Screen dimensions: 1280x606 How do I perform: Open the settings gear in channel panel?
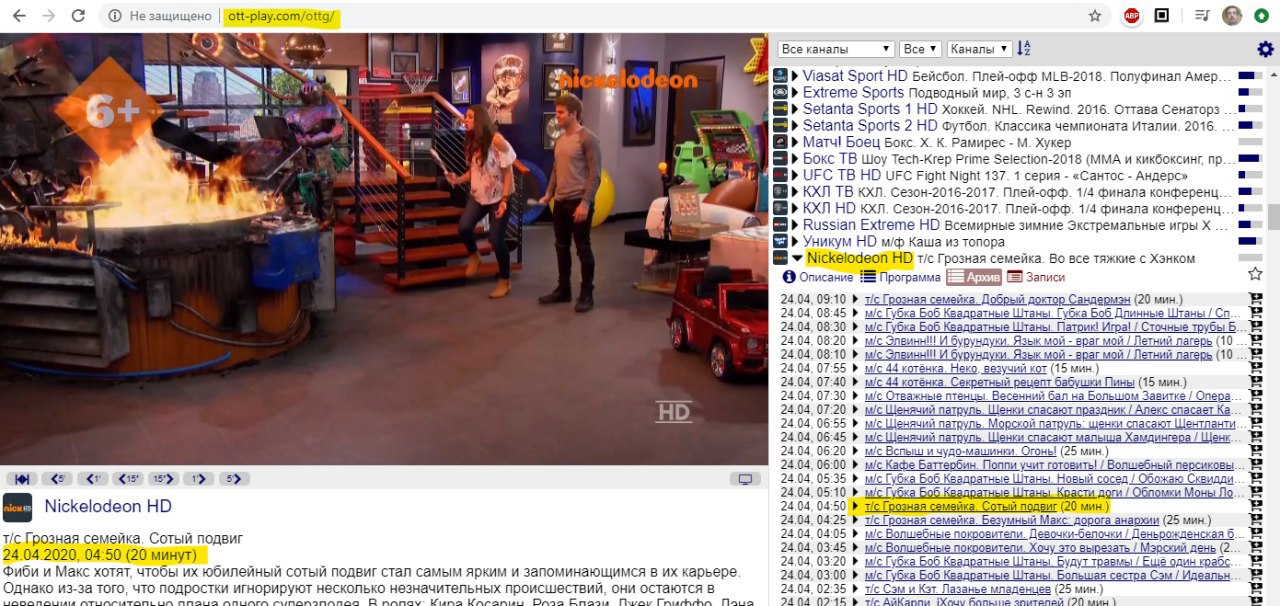[x=1265, y=49]
